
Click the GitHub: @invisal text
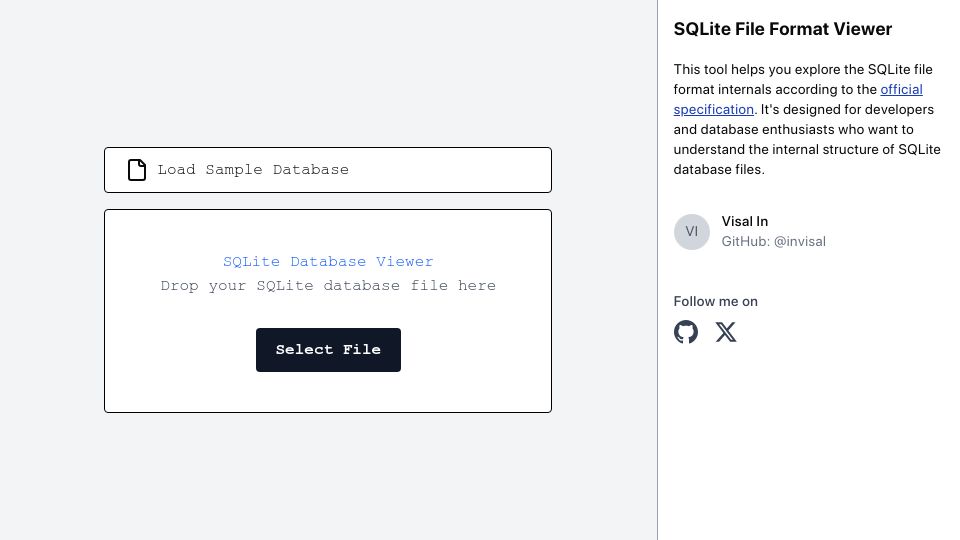773,241
